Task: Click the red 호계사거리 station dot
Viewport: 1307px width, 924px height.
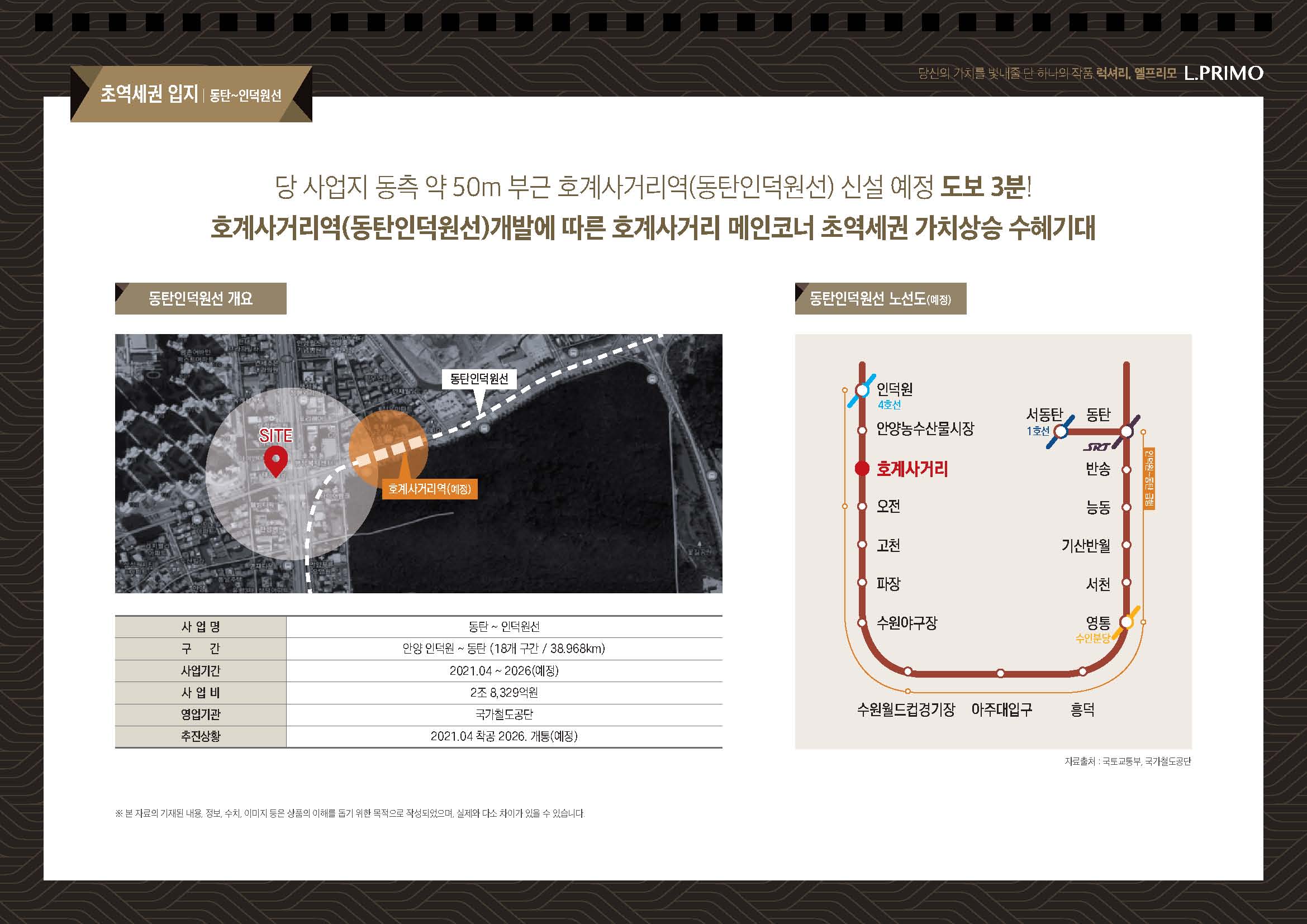Action: coord(862,469)
